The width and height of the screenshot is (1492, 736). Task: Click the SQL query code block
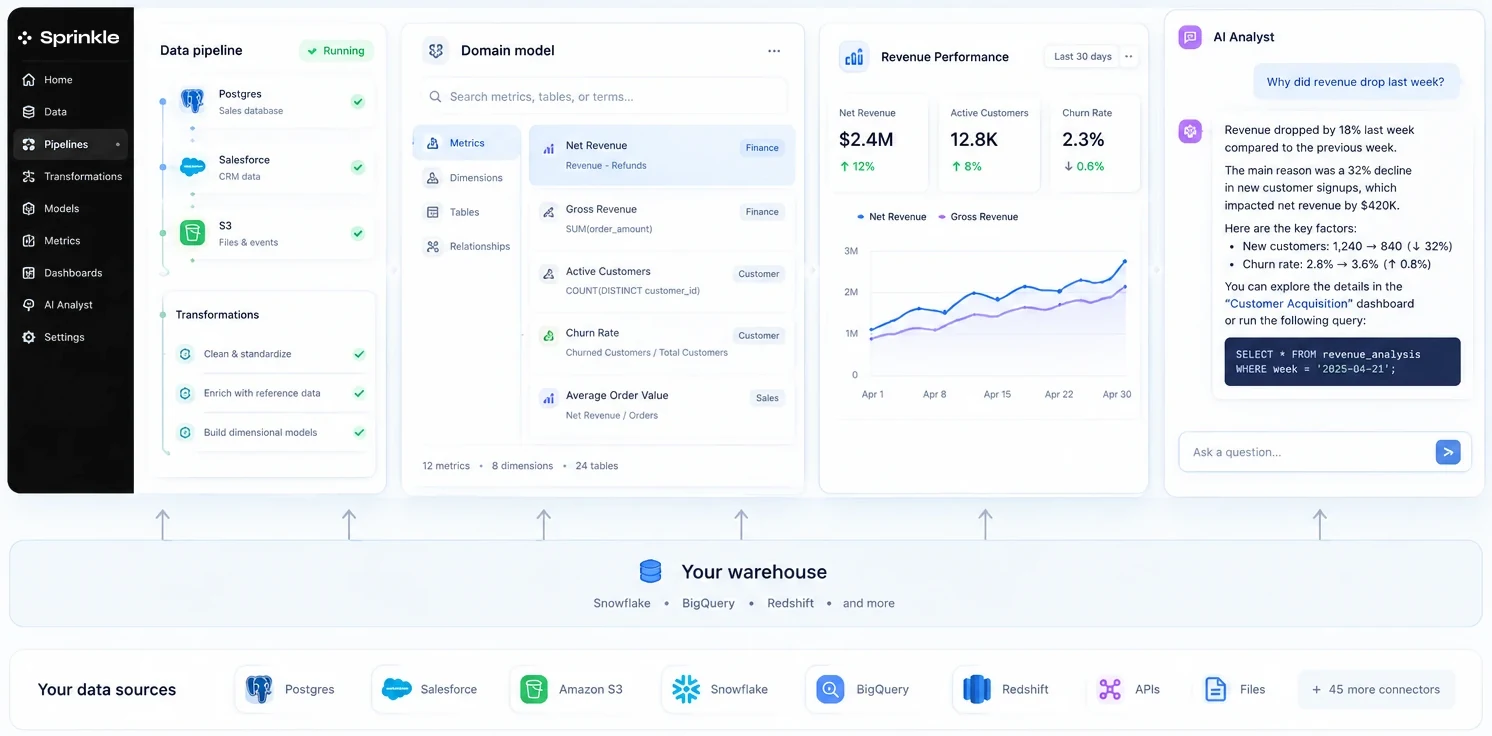point(1342,361)
